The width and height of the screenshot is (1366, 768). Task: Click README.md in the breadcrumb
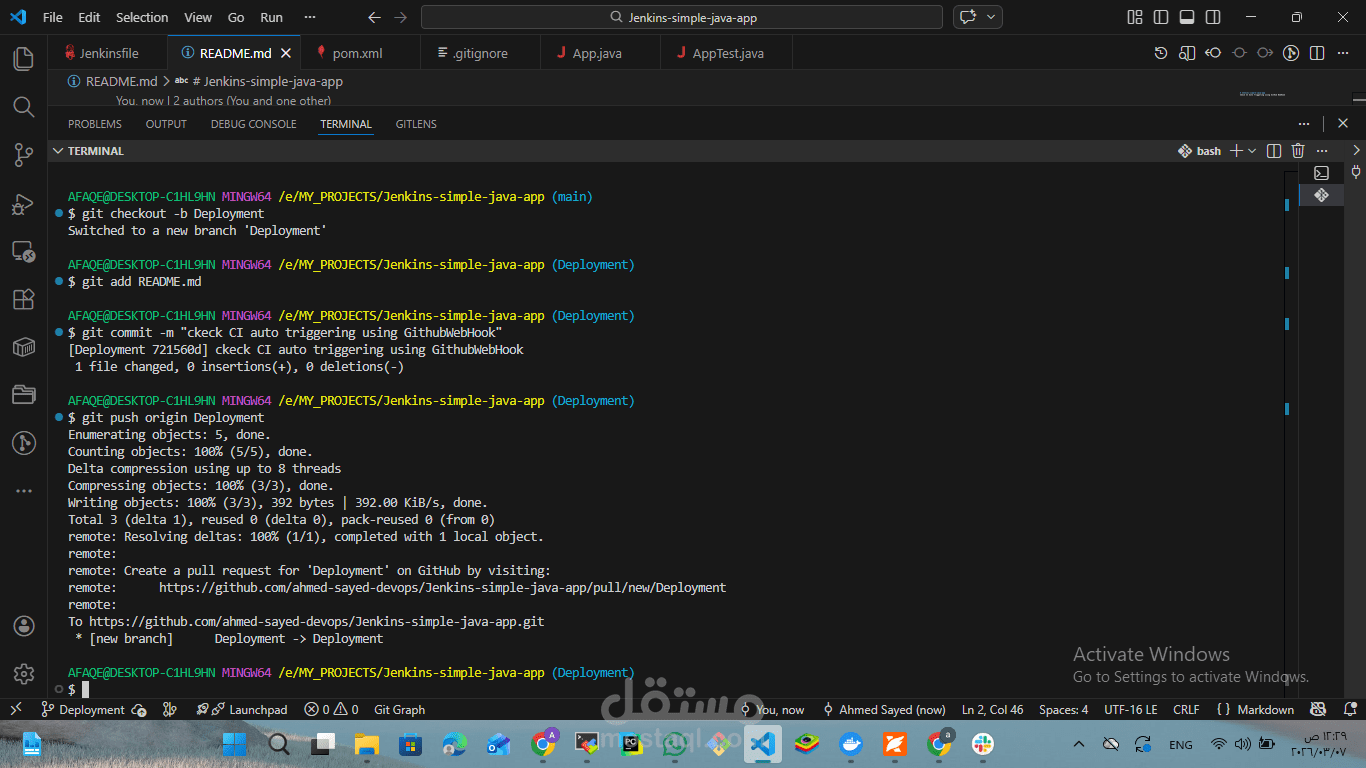pyautogui.click(x=121, y=81)
